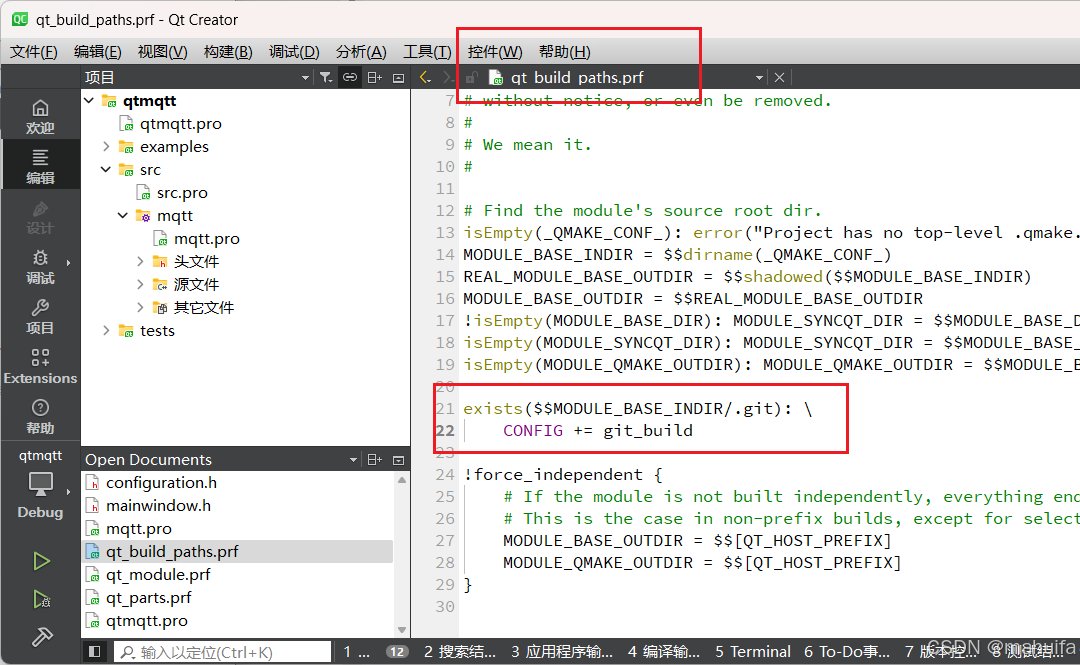This screenshot has width=1080, height=665.
Task: Select qtmqtt.pro in project tree
Action: [180, 123]
